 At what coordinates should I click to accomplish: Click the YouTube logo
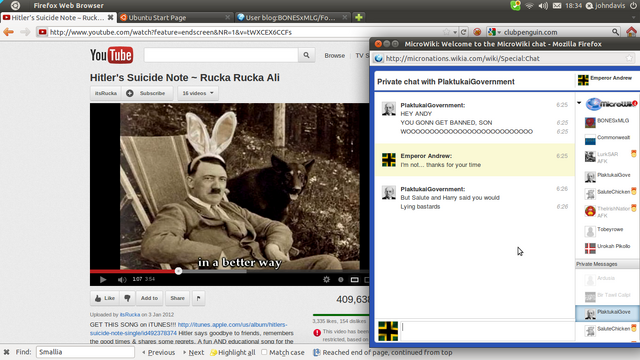point(111,55)
